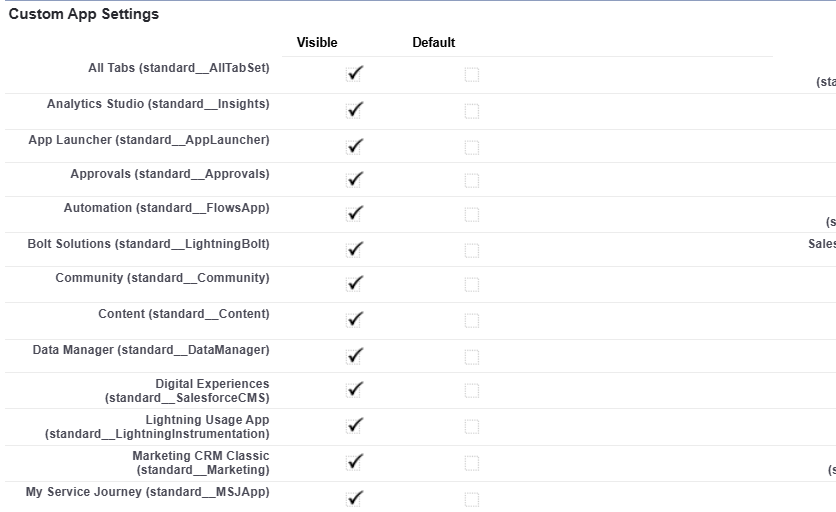
Task: Disable Visible for Approvals app
Action: coord(353,181)
